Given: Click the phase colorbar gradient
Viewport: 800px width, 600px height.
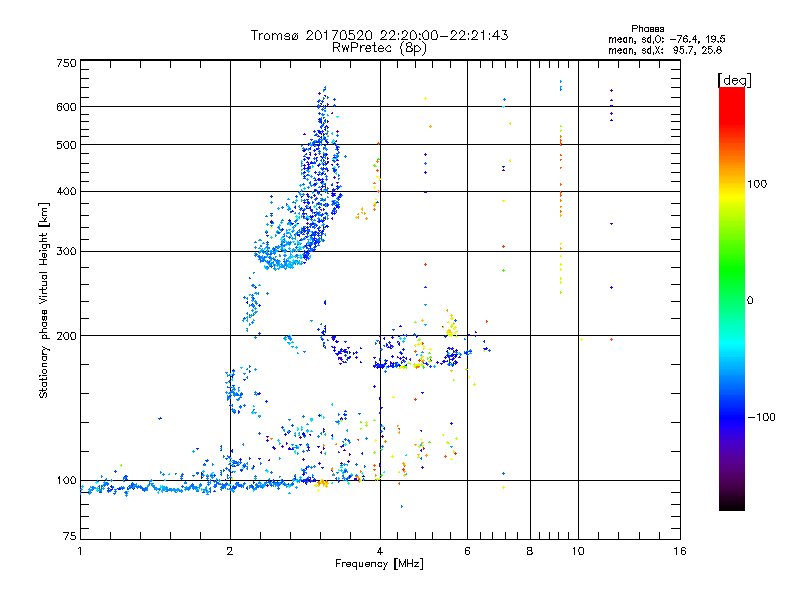Looking at the screenshot, I should click(x=732, y=298).
